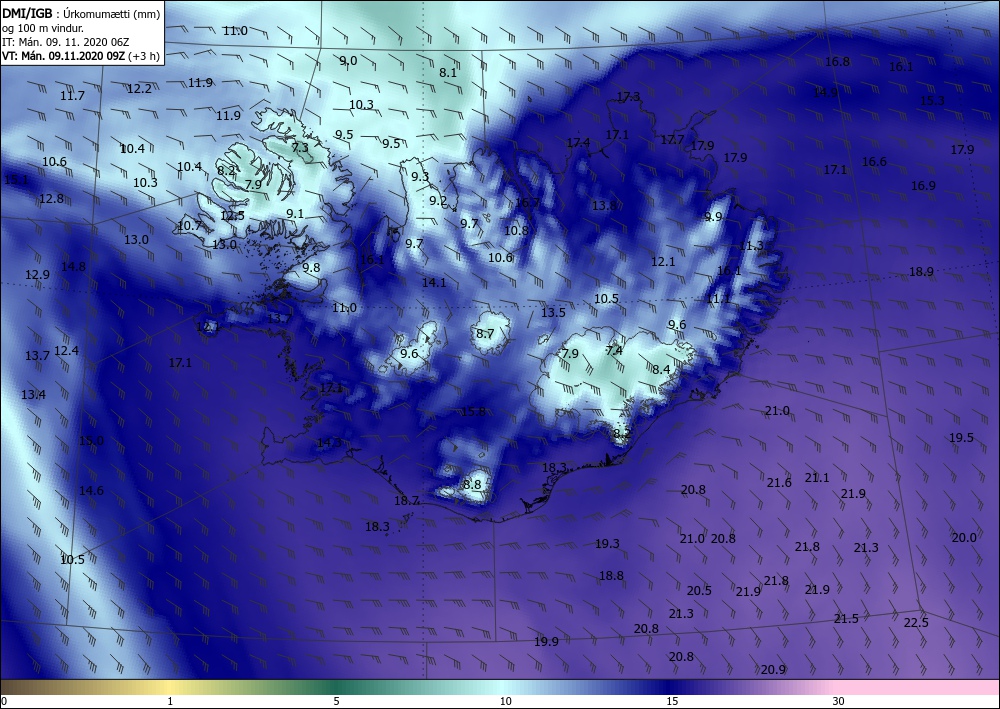1000x709 pixels.
Task: Click the '5' label on the color scale
Action: coord(336,701)
